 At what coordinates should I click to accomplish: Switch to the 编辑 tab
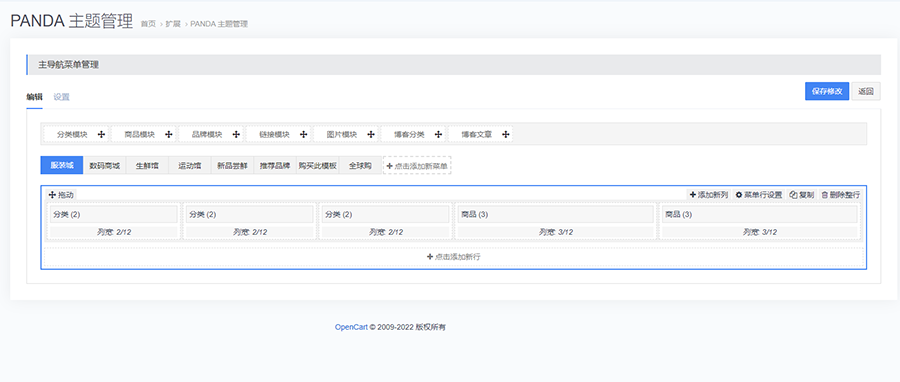pos(34,97)
